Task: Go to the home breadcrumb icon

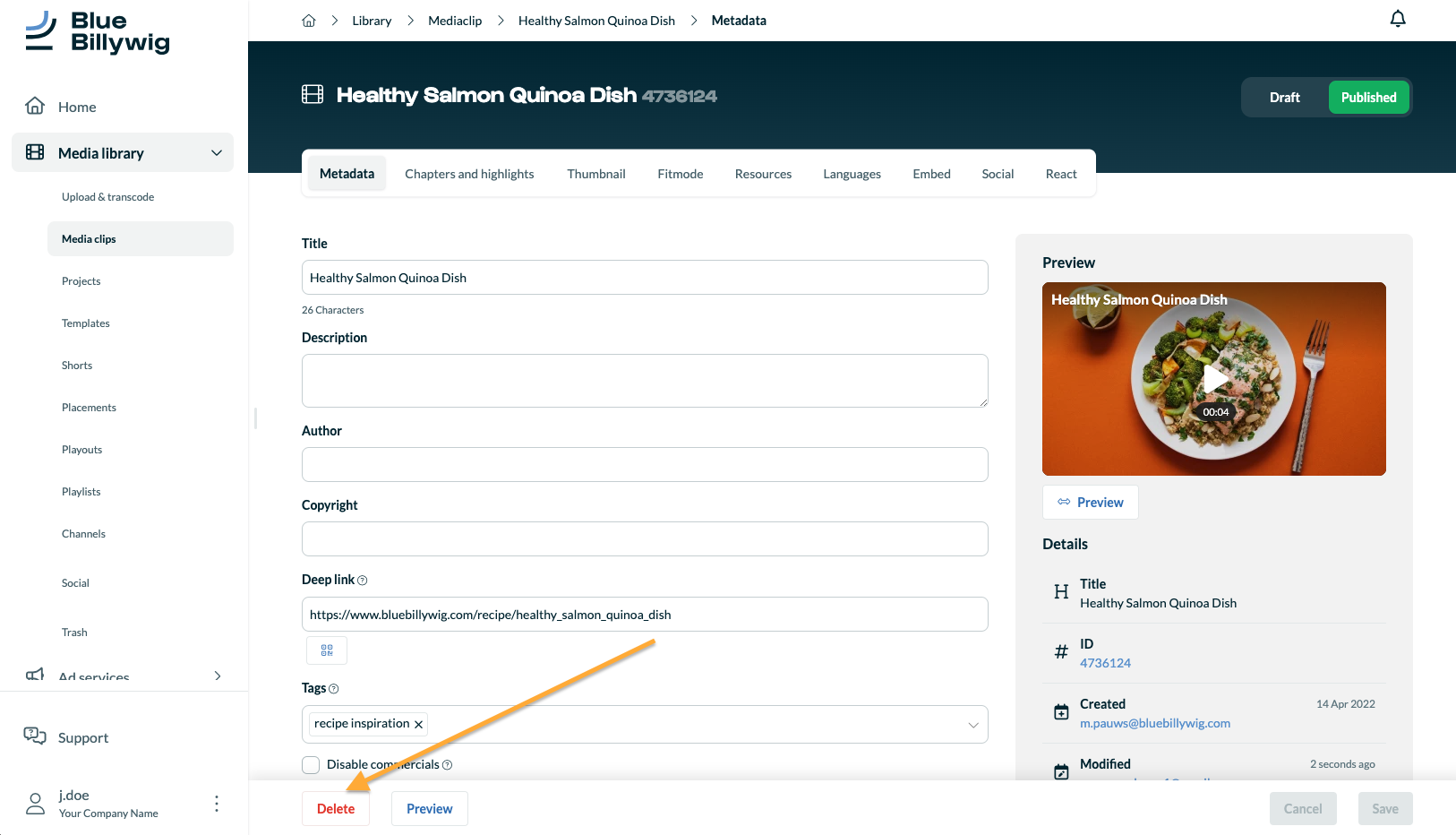Action: pyautogui.click(x=309, y=21)
